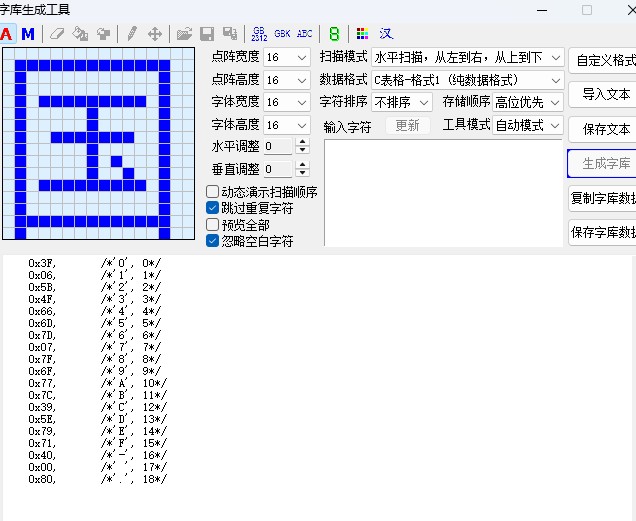Screen dimensions: 636x521
Task: Click the 保存文本 button
Action: 602,129
